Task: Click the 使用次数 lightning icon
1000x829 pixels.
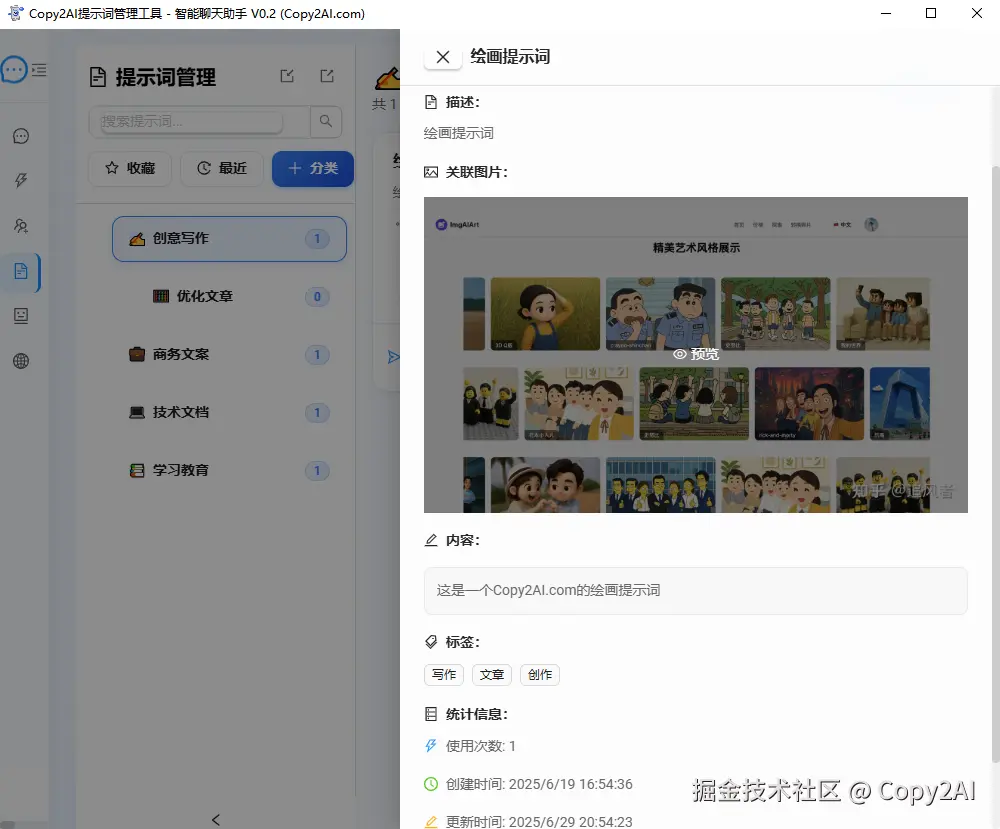Action: click(x=431, y=745)
